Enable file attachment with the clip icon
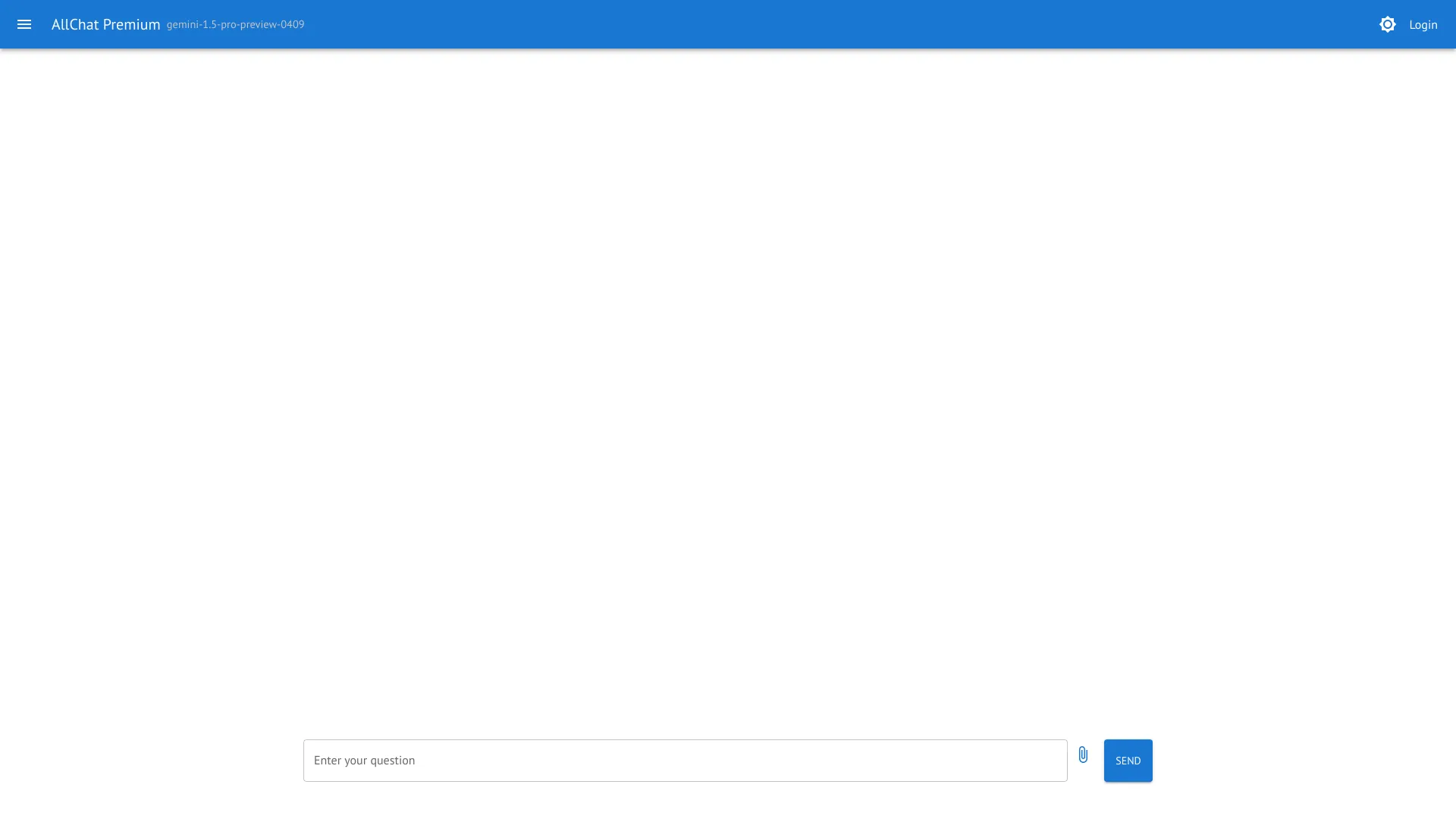 pos(1083,755)
